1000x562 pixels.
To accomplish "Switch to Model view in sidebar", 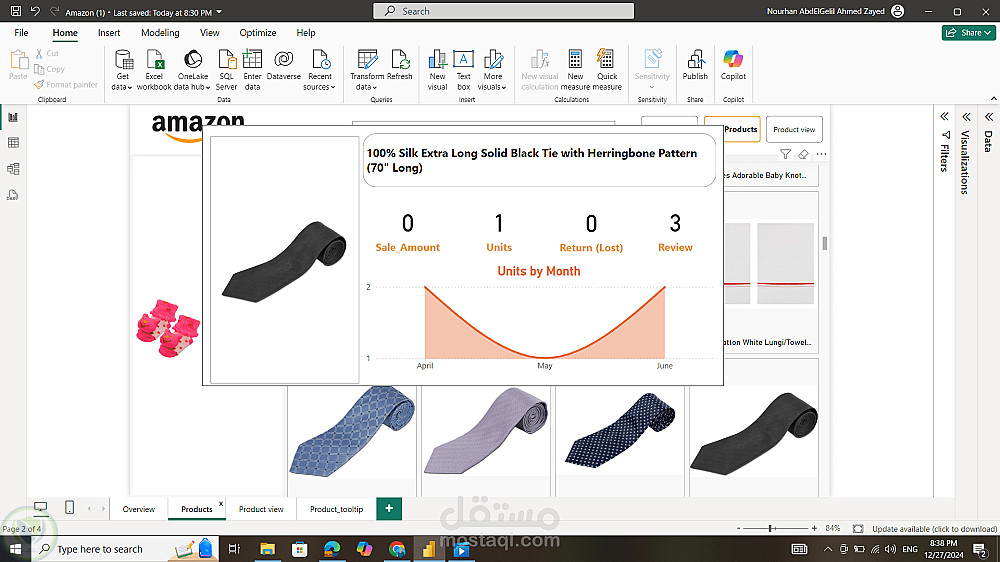I will tap(13, 169).
